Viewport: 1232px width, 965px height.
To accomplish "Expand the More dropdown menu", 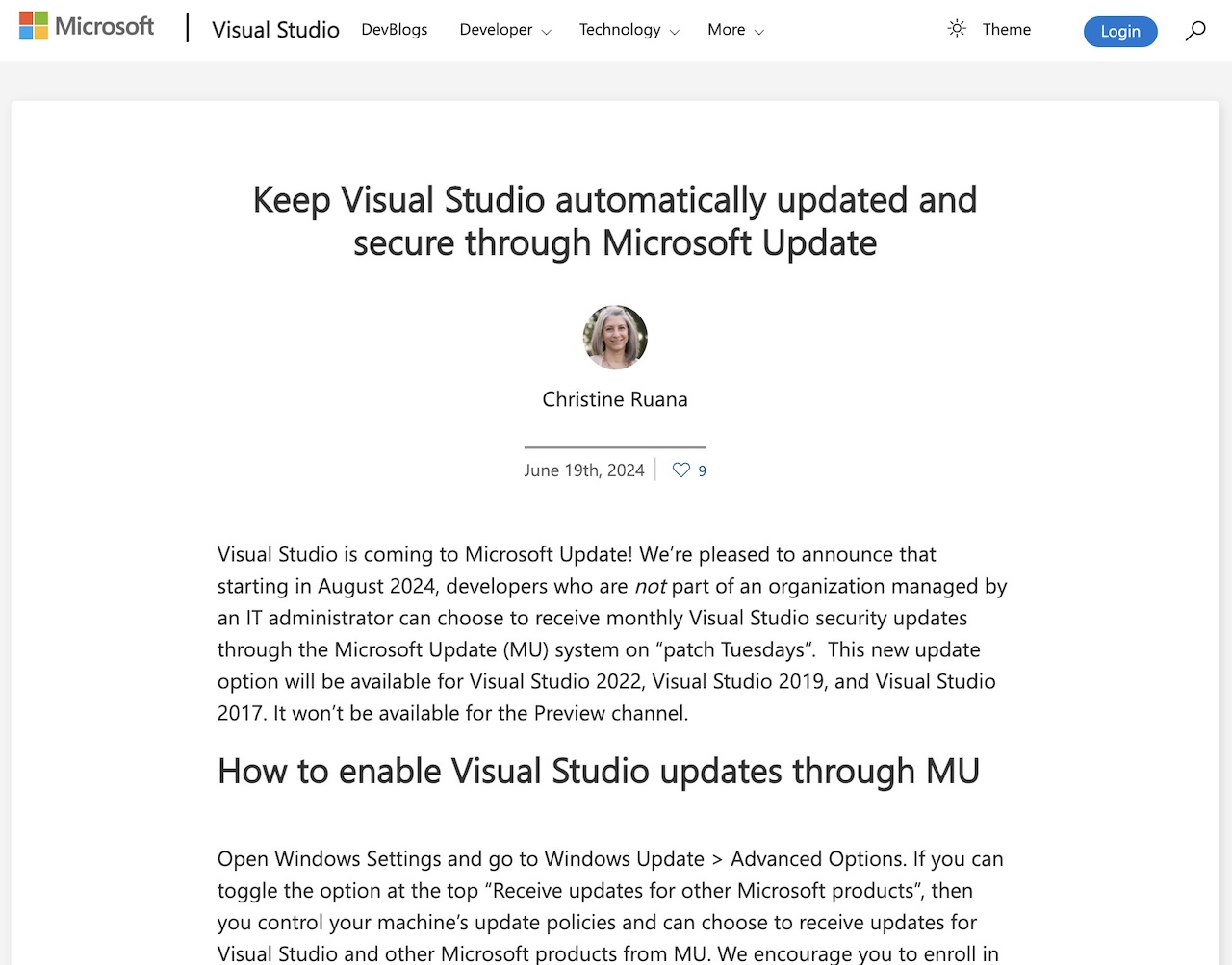I will 735,30.
